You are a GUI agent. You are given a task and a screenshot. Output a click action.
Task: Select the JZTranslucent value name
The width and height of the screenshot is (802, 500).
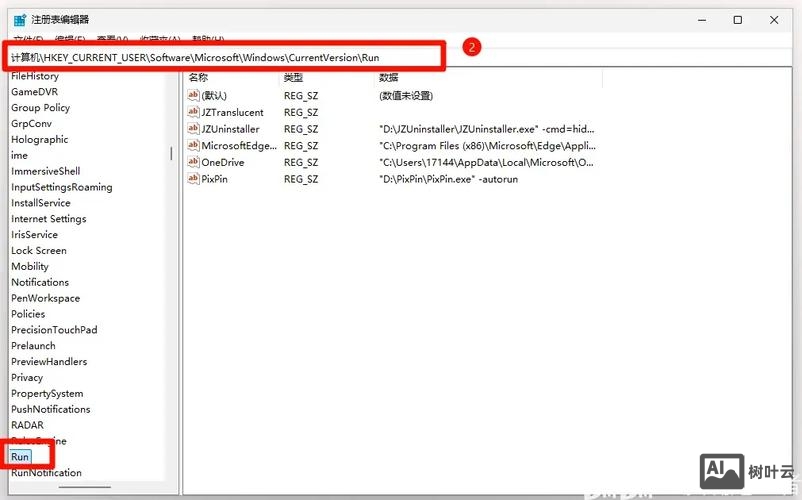point(232,112)
